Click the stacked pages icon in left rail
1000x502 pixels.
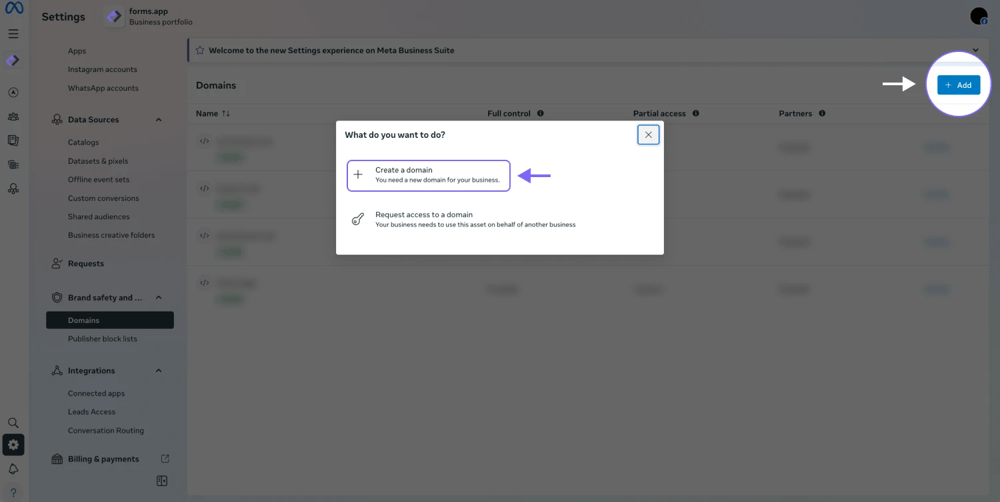coord(13,140)
